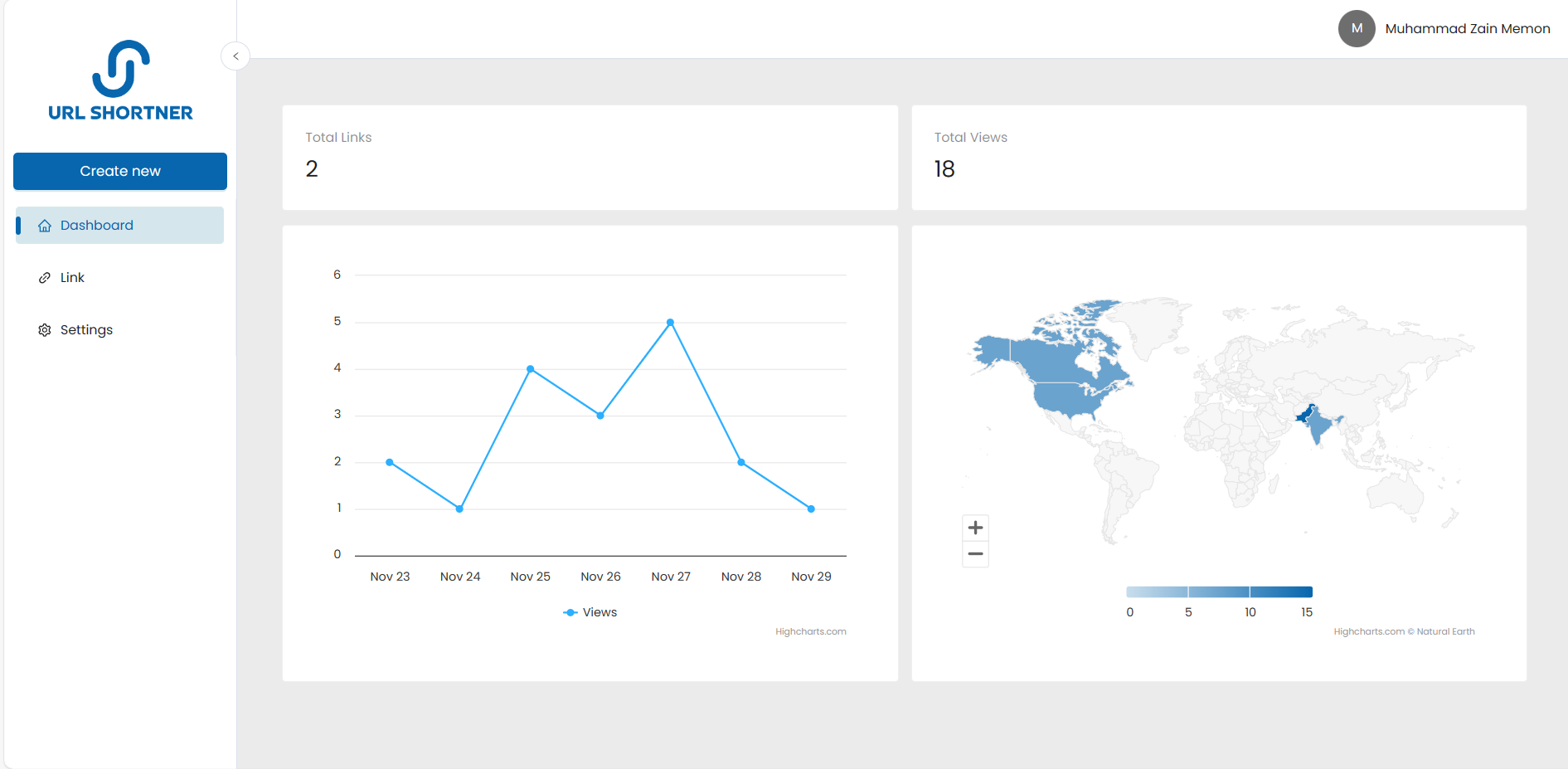Image resolution: width=1568 pixels, height=769 pixels.
Task: Click the Highcharts.com Natural Earth map credit
Action: click(x=1403, y=632)
